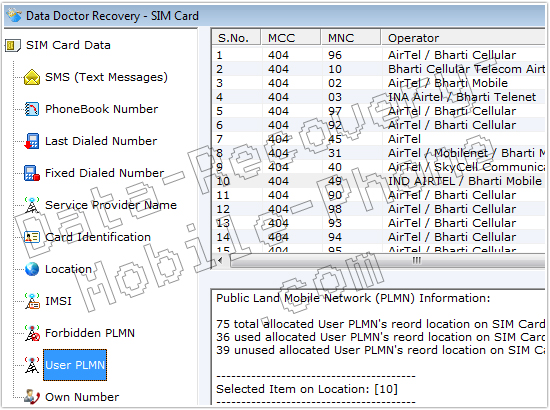Click the horizontal scrollbar thumb

(x=388, y=261)
